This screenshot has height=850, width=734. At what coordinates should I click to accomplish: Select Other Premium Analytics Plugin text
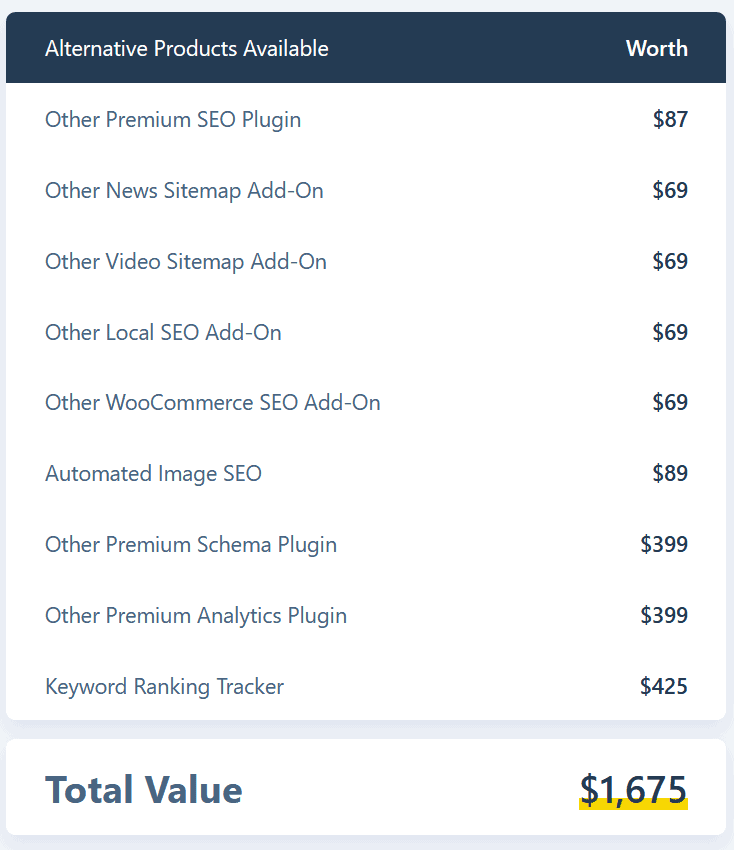(196, 616)
